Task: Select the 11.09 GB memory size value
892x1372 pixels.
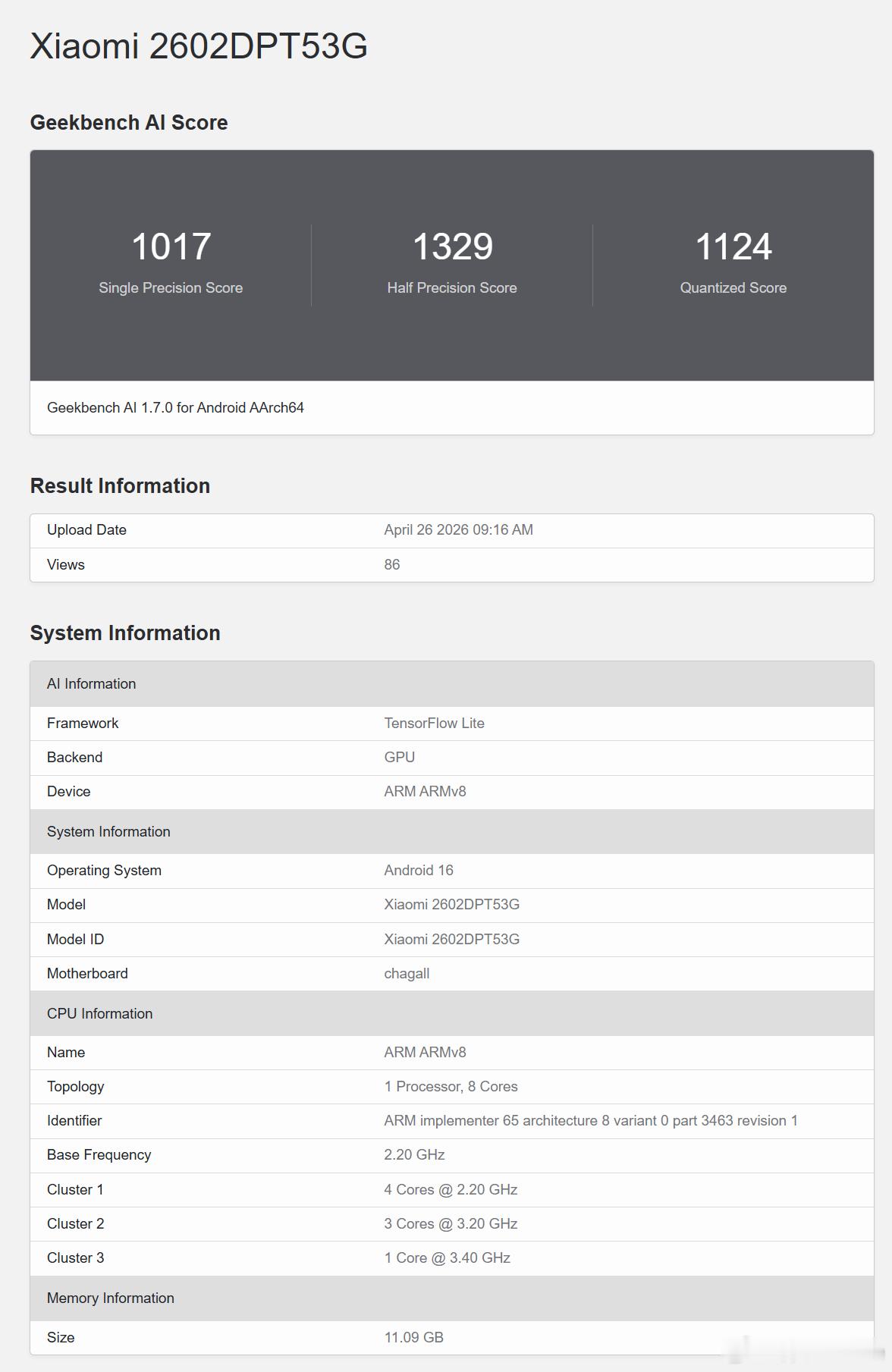Action: (x=413, y=1337)
